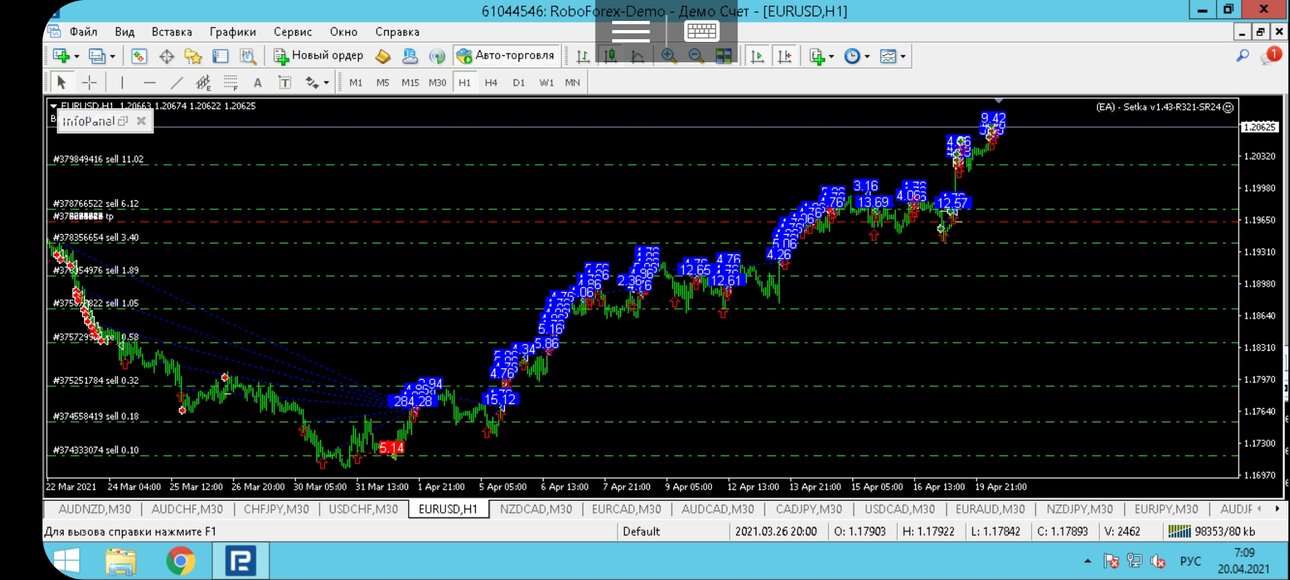Activate the crosshair cursor mode
The height and width of the screenshot is (580, 1290).
point(89,82)
